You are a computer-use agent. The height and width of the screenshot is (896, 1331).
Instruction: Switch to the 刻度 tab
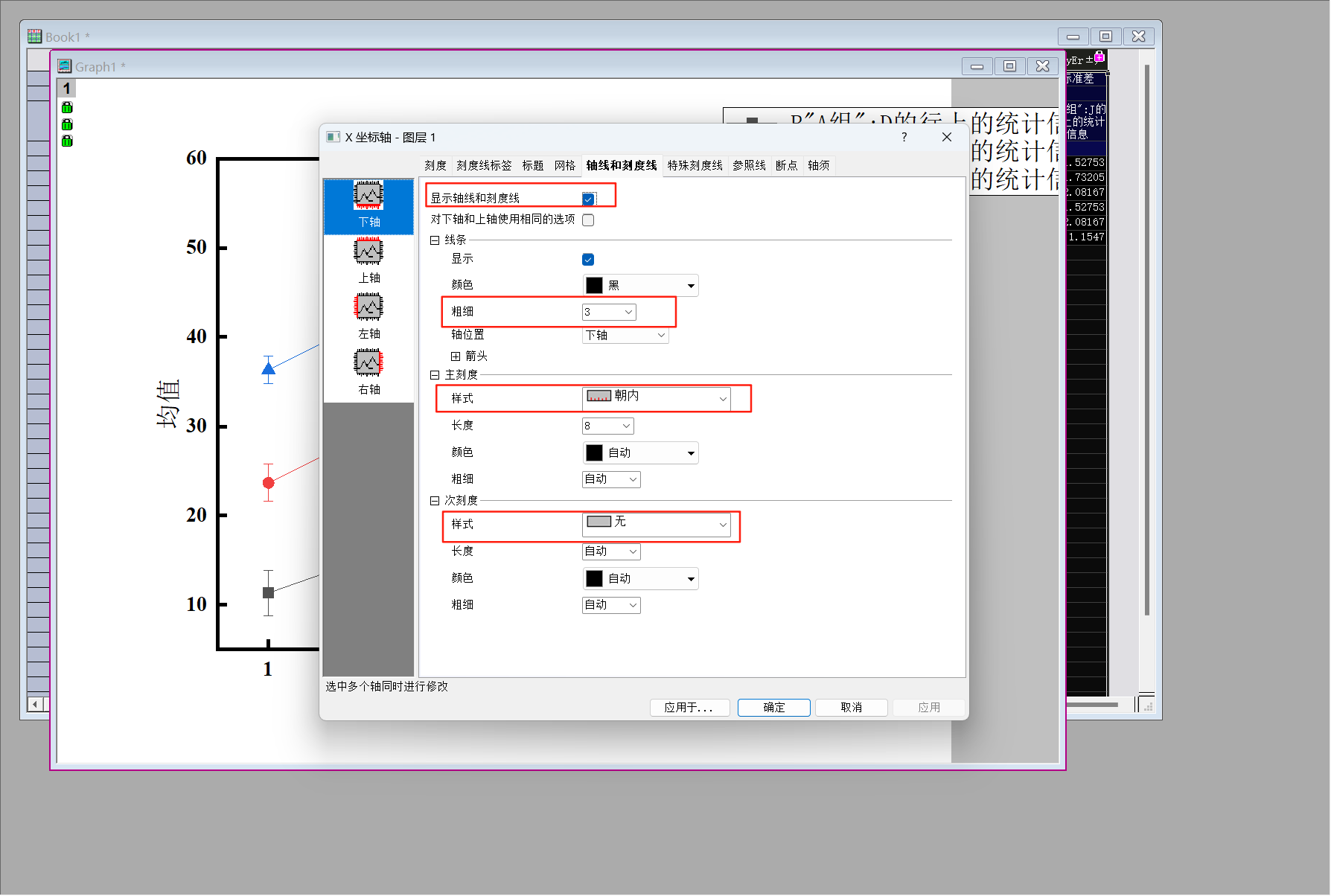[435, 165]
